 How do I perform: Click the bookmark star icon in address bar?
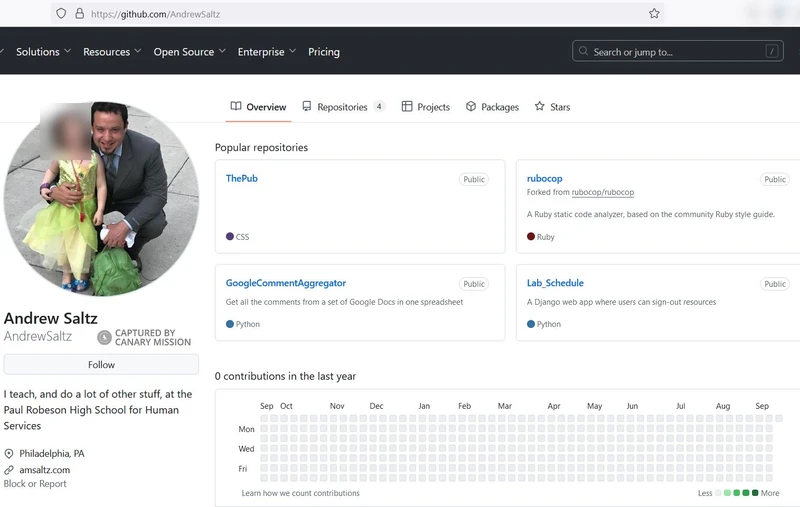tap(654, 14)
